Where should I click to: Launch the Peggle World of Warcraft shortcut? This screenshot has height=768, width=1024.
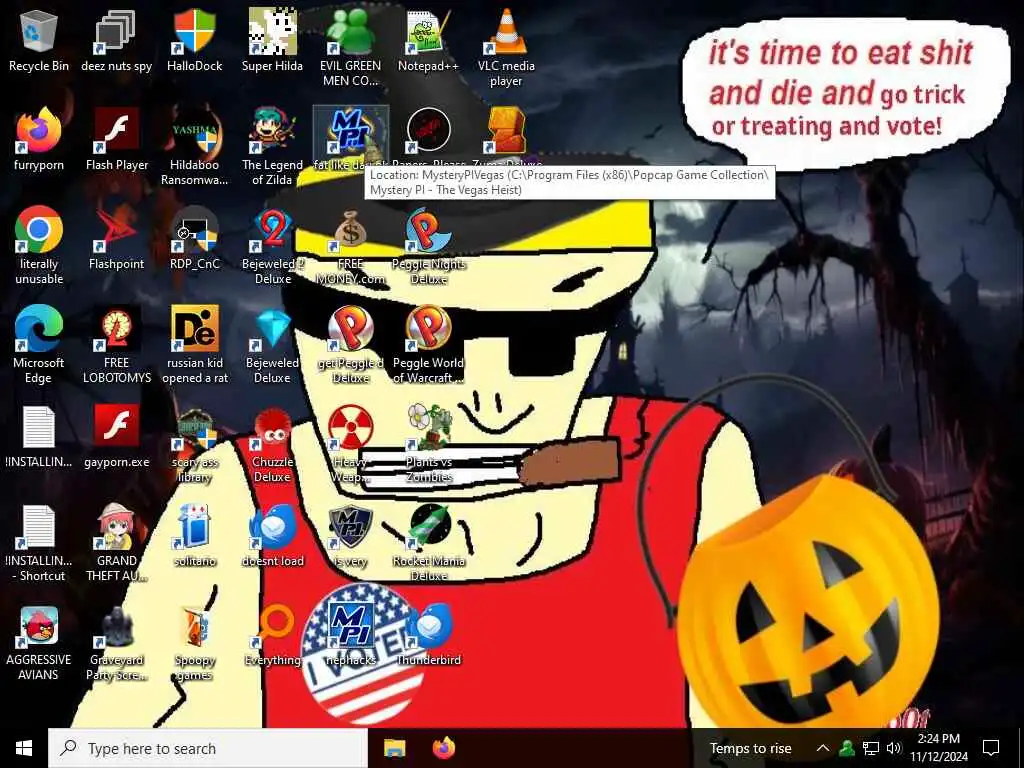click(428, 345)
